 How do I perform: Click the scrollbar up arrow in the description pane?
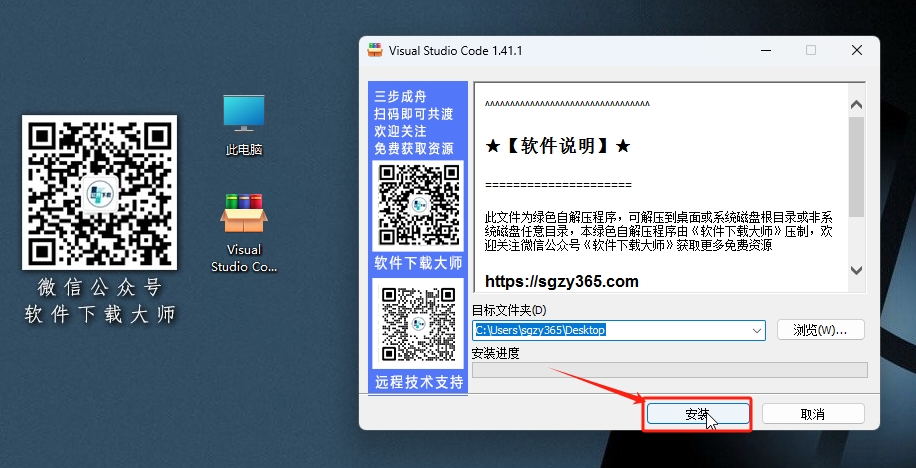click(856, 105)
